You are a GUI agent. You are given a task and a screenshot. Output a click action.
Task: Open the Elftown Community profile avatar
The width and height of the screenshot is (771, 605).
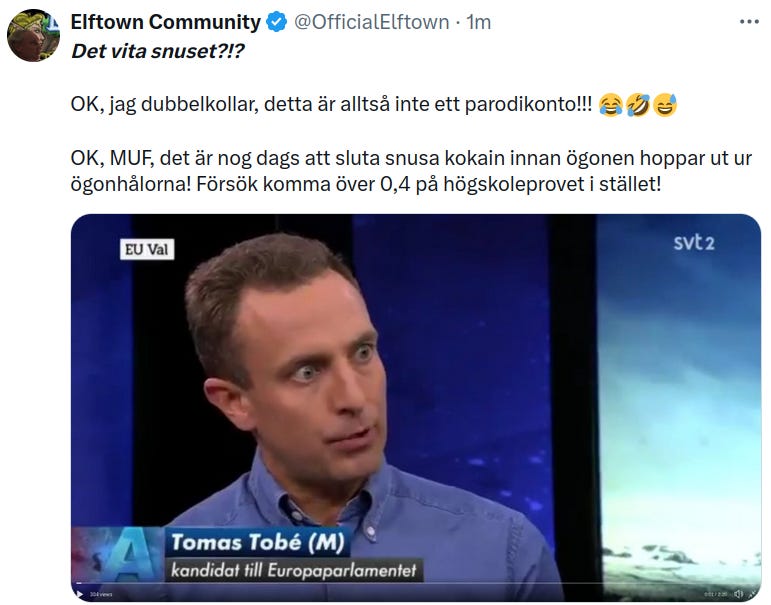tap(33, 35)
